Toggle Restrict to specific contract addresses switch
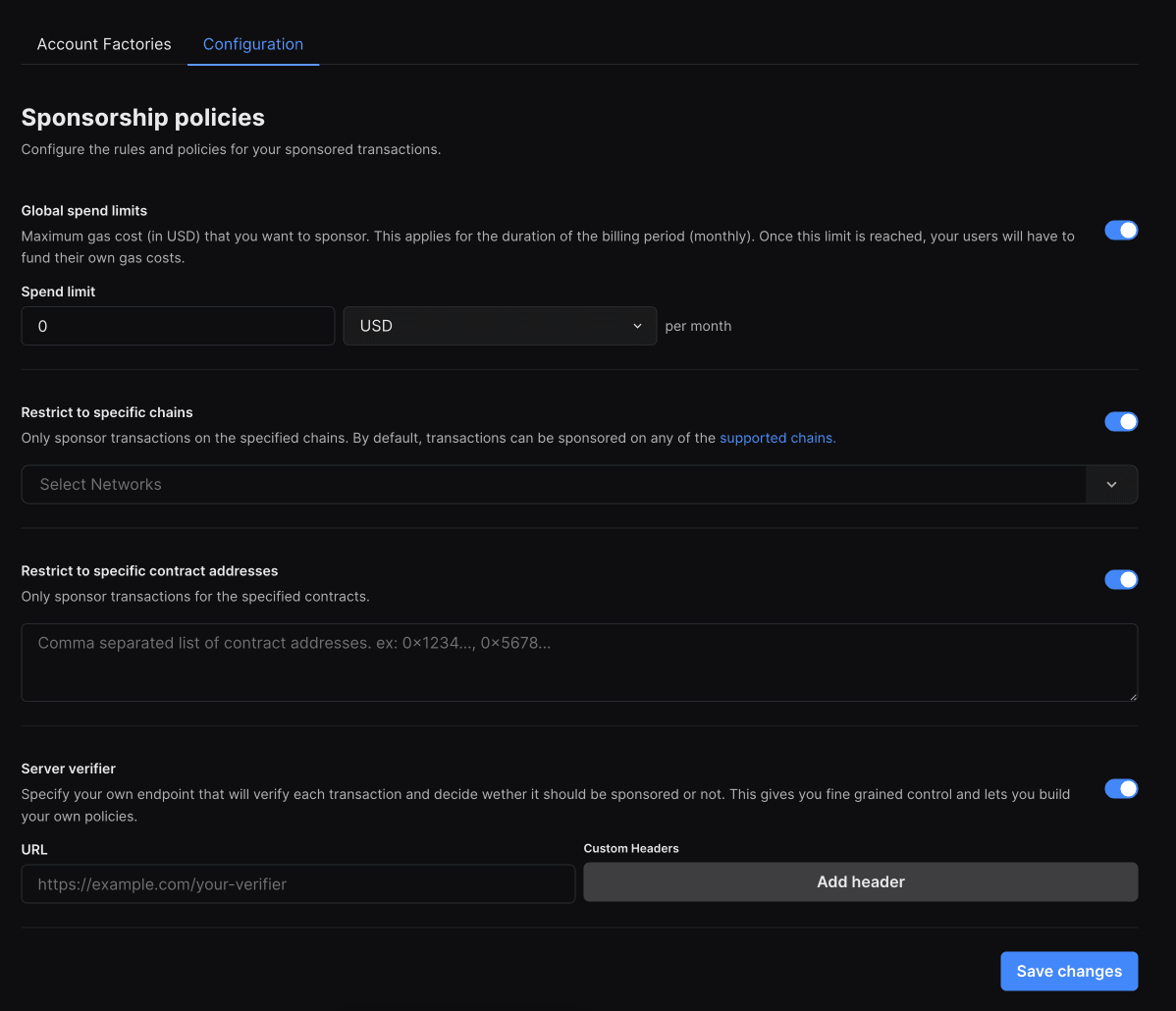This screenshot has height=1011, width=1176. tap(1121, 580)
